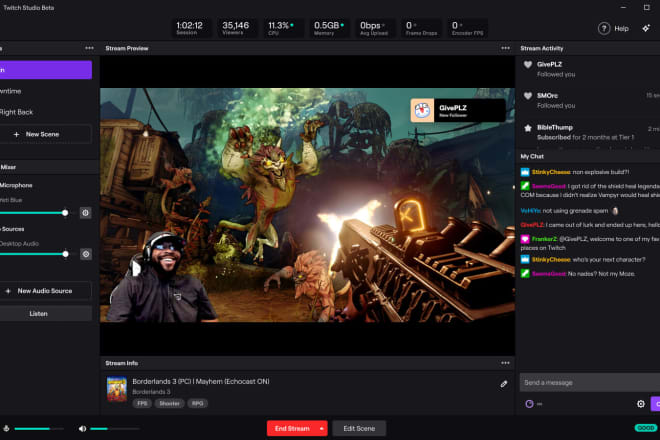660x440 pixels.
Task: Open Scenes panel three-dot menu
Action: click(89, 48)
